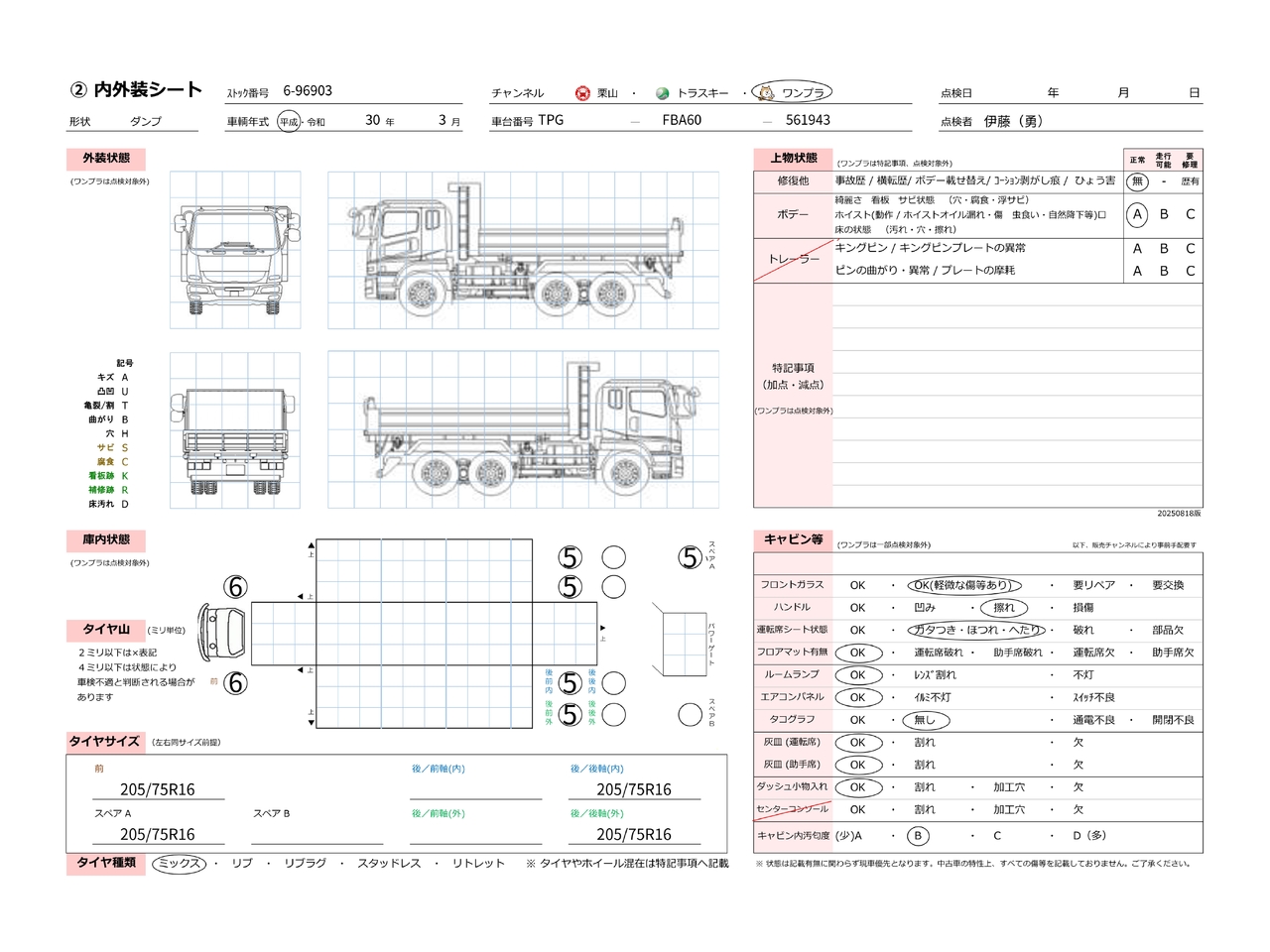Click the Spare A tire tread circle

[x=691, y=558]
